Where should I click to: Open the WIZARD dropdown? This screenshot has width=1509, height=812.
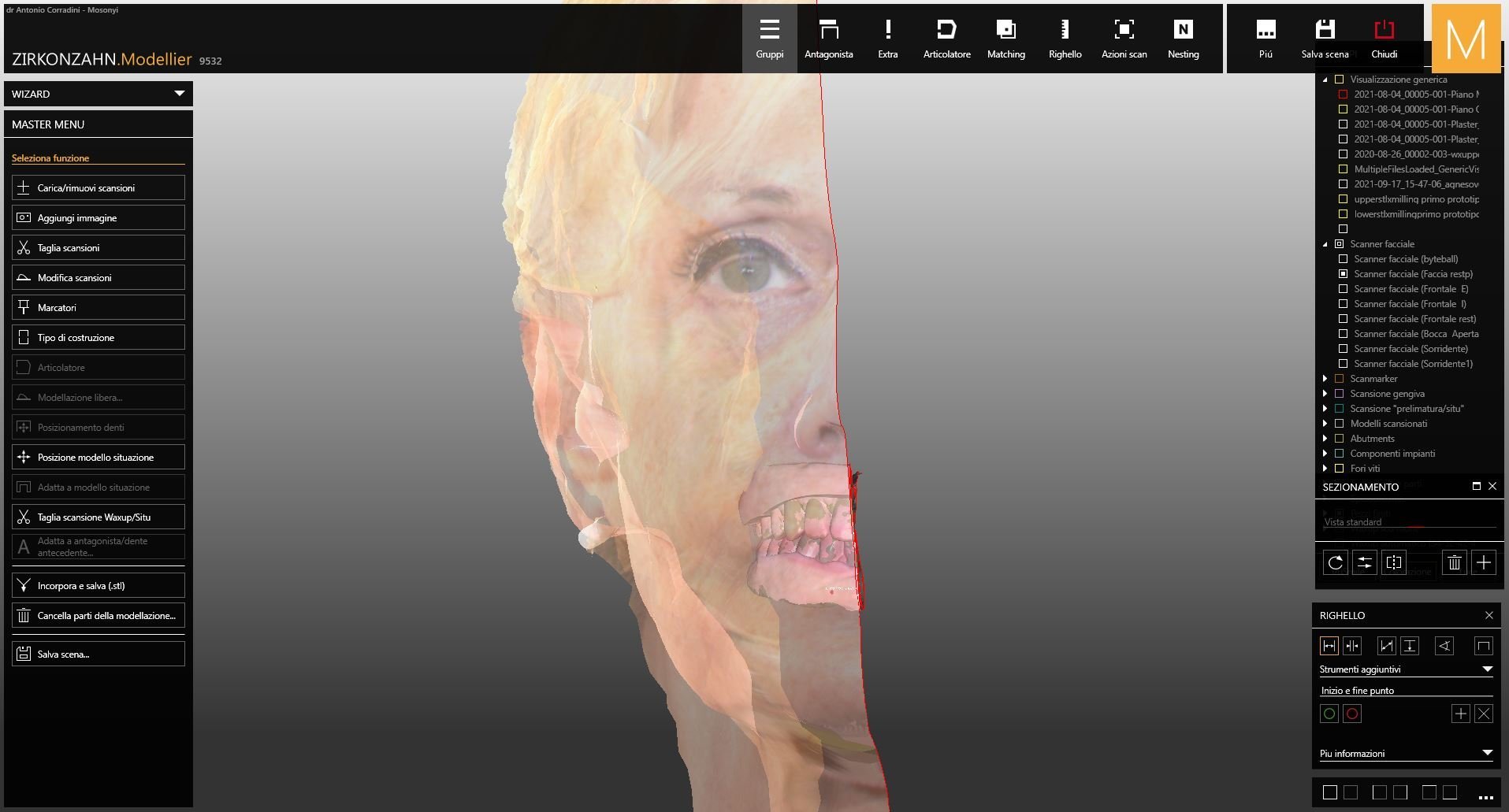pos(98,94)
